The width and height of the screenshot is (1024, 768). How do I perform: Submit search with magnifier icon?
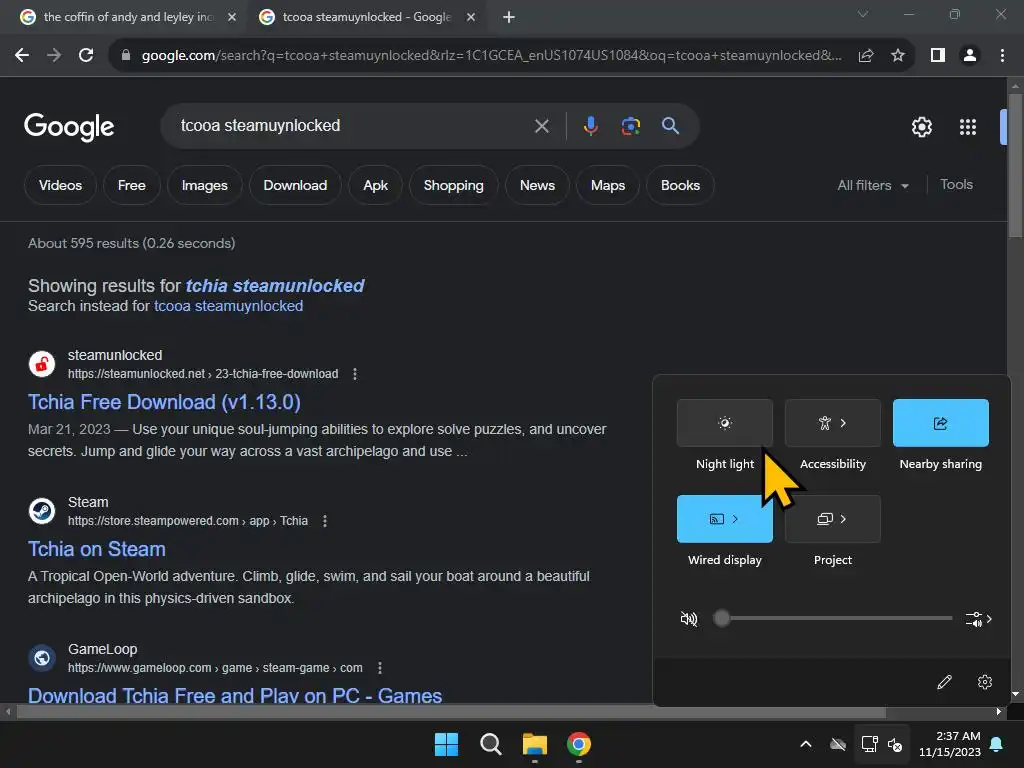671,126
